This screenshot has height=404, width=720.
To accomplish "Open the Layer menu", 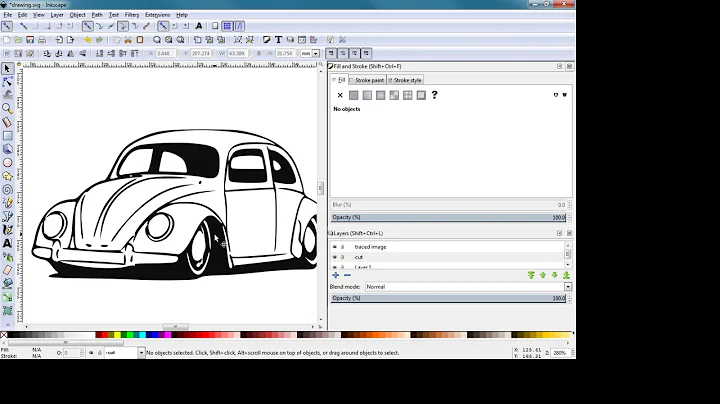I will (57, 15).
